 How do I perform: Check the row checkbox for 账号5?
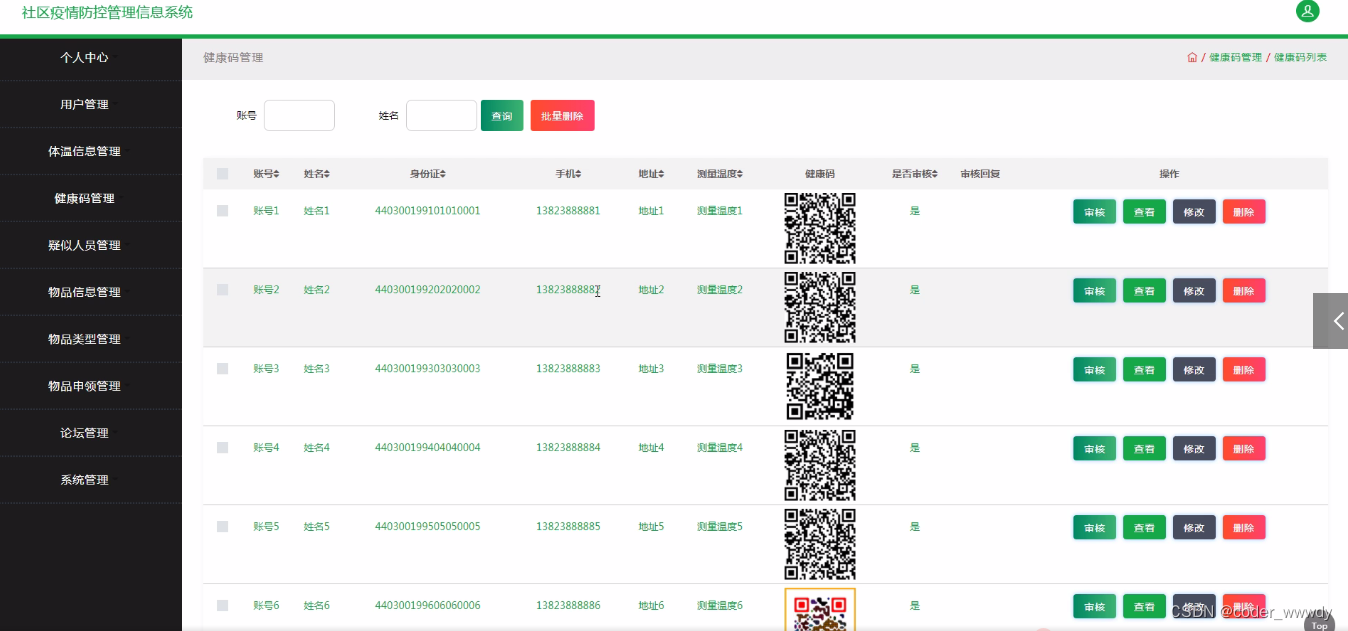(223, 527)
